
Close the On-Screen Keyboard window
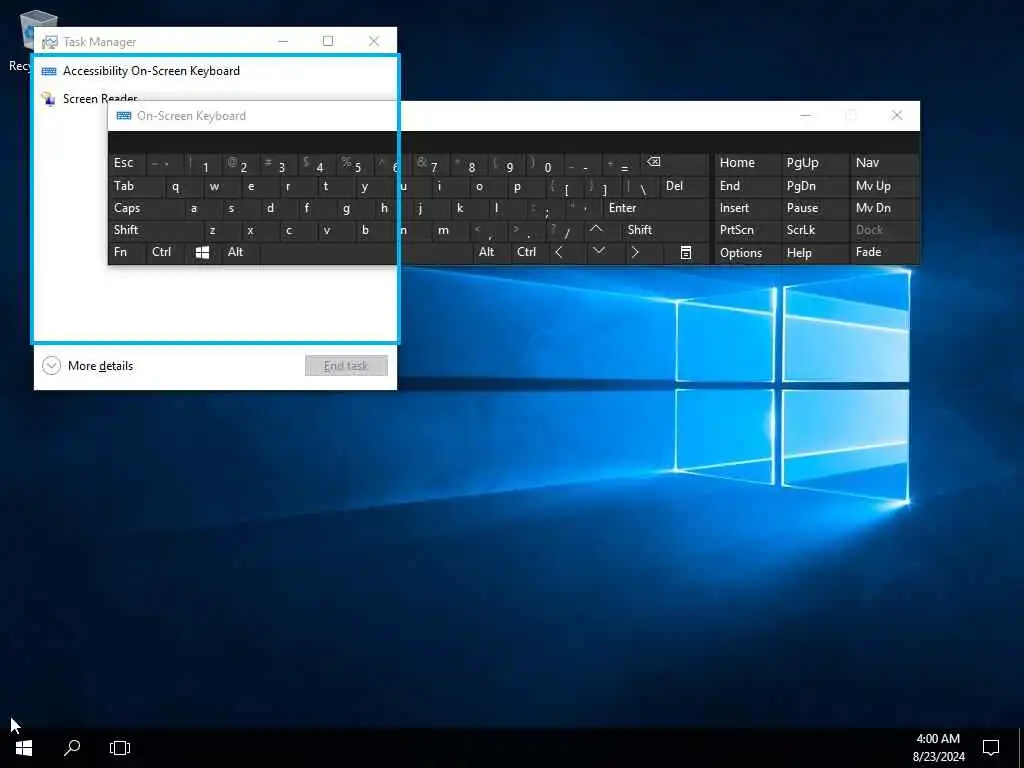(897, 116)
